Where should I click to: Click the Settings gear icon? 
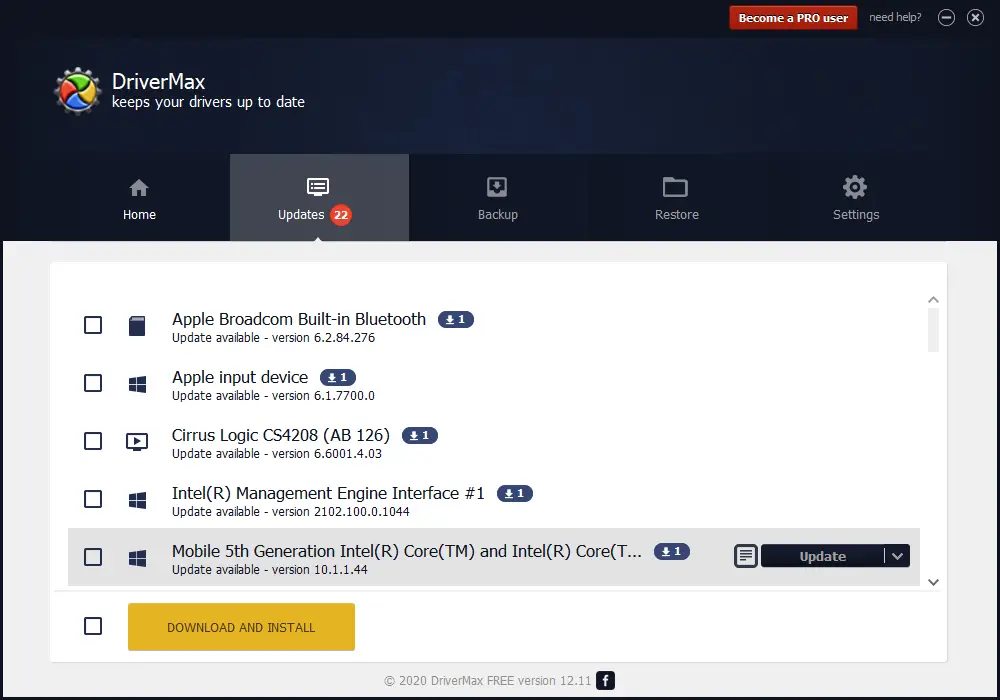(x=855, y=187)
